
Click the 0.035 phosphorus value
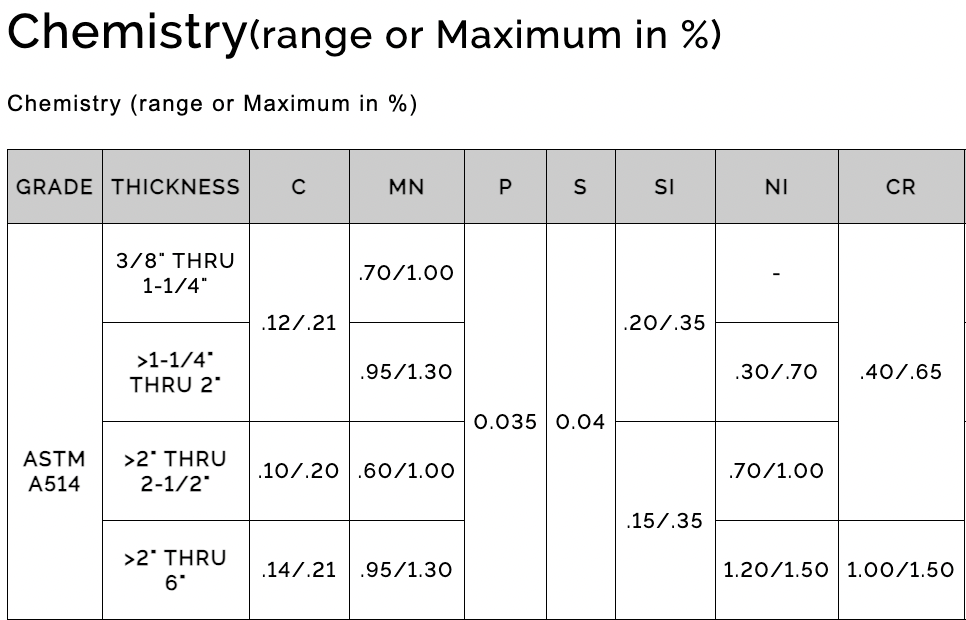coord(505,422)
